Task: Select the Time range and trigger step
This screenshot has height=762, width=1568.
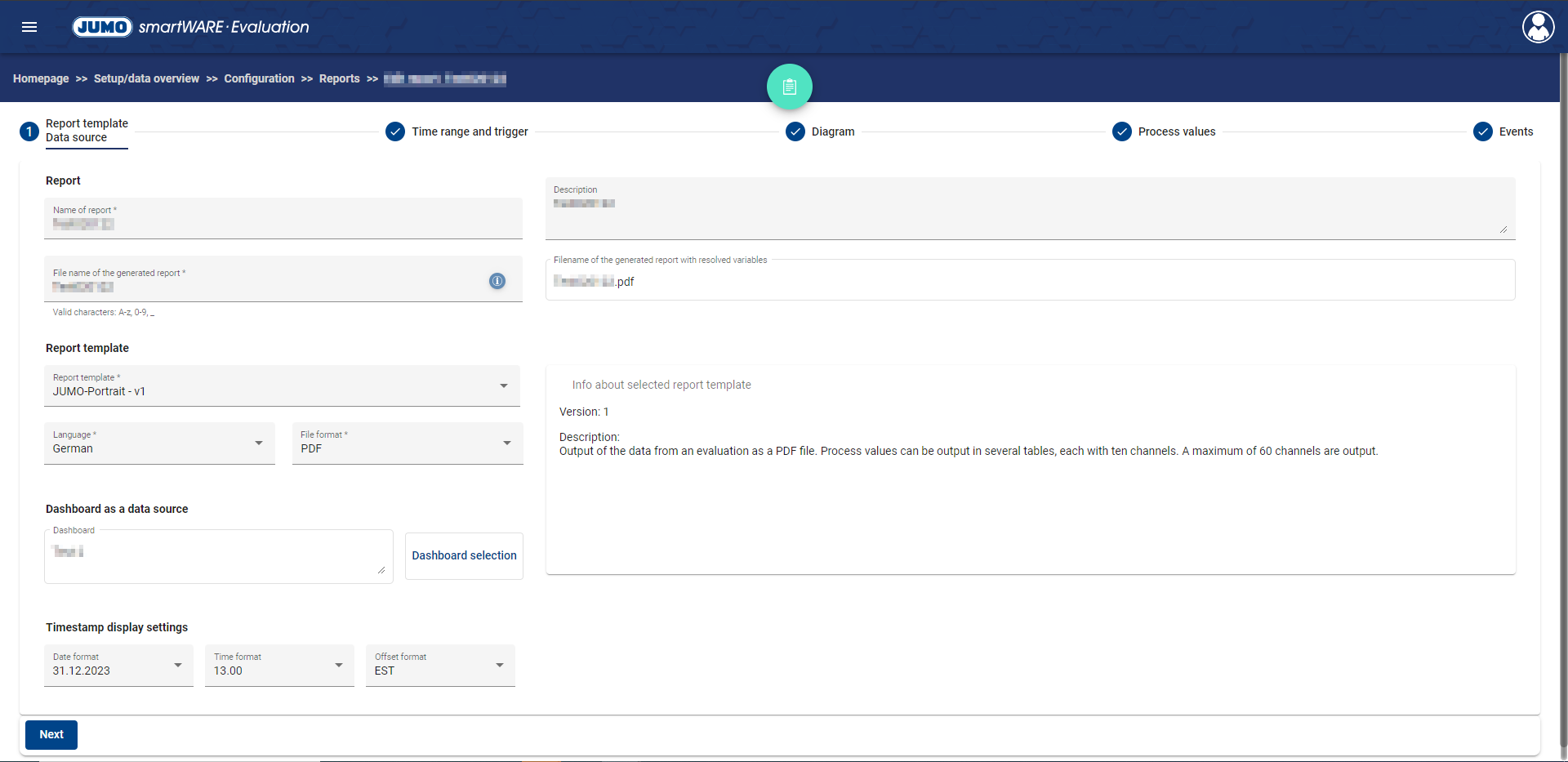Action: tap(457, 131)
